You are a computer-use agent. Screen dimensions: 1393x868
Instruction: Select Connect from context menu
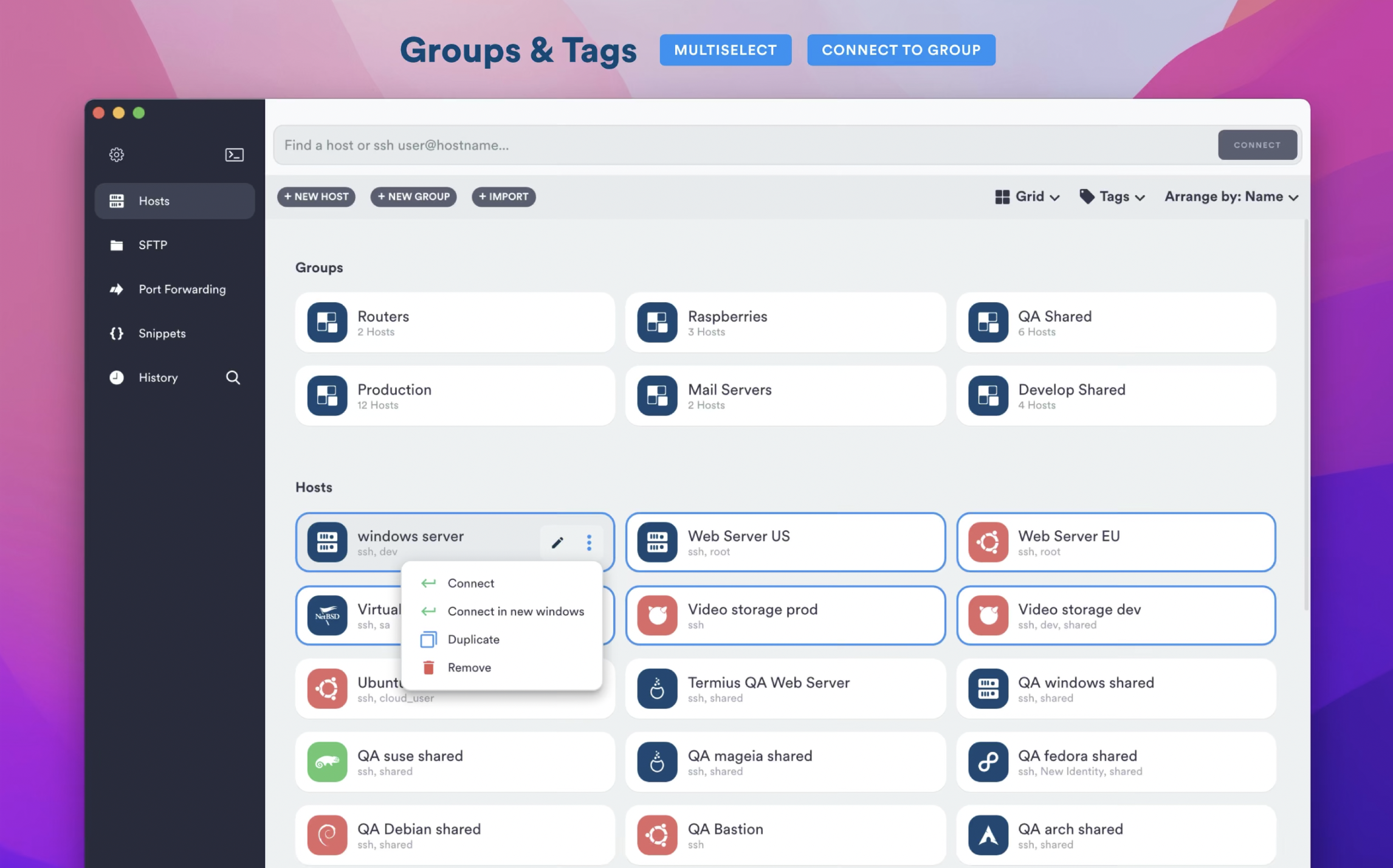click(471, 583)
